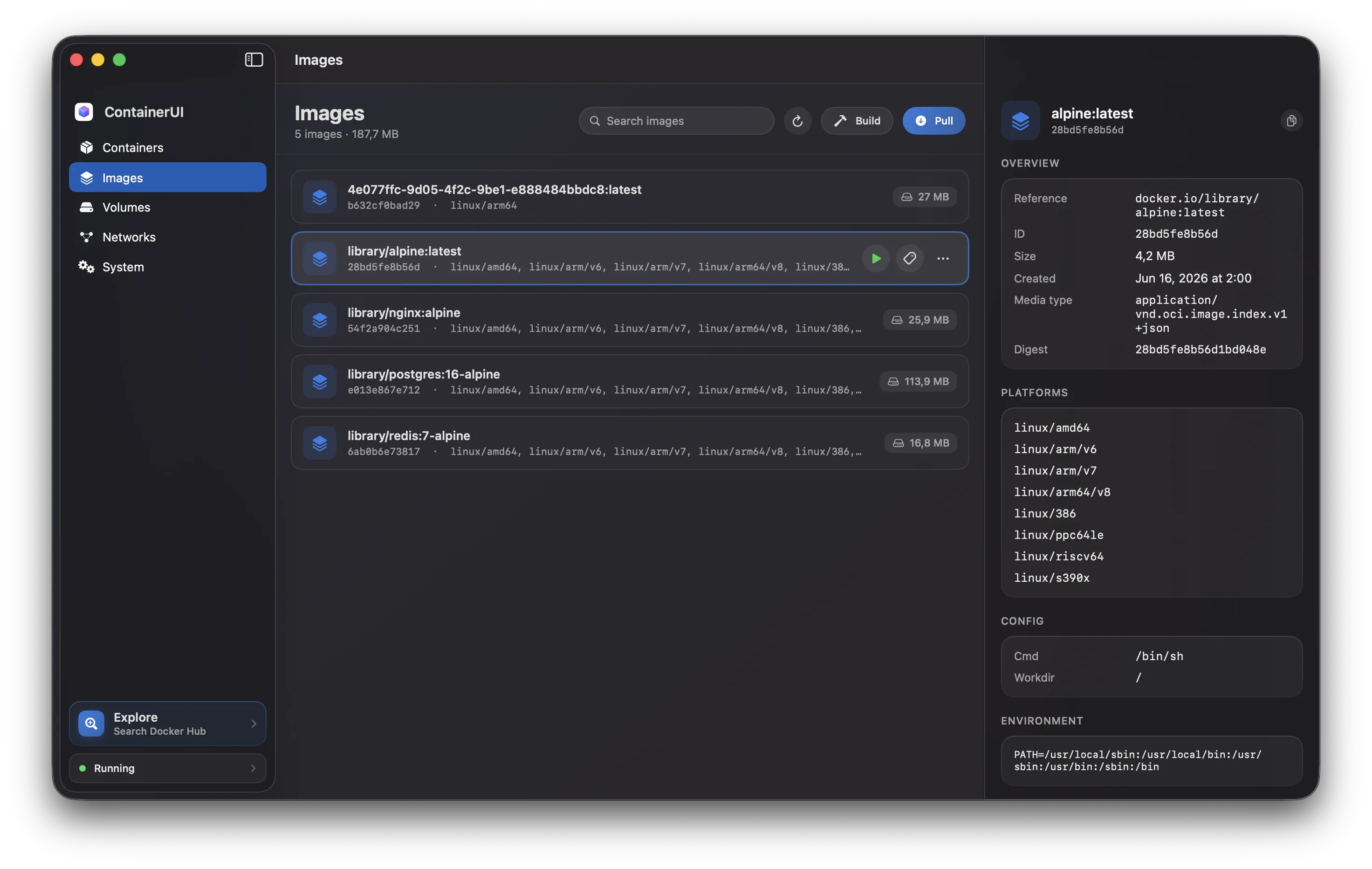This screenshot has height=869, width=1372.
Task: Select Images in the sidebar
Action: pos(167,177)
